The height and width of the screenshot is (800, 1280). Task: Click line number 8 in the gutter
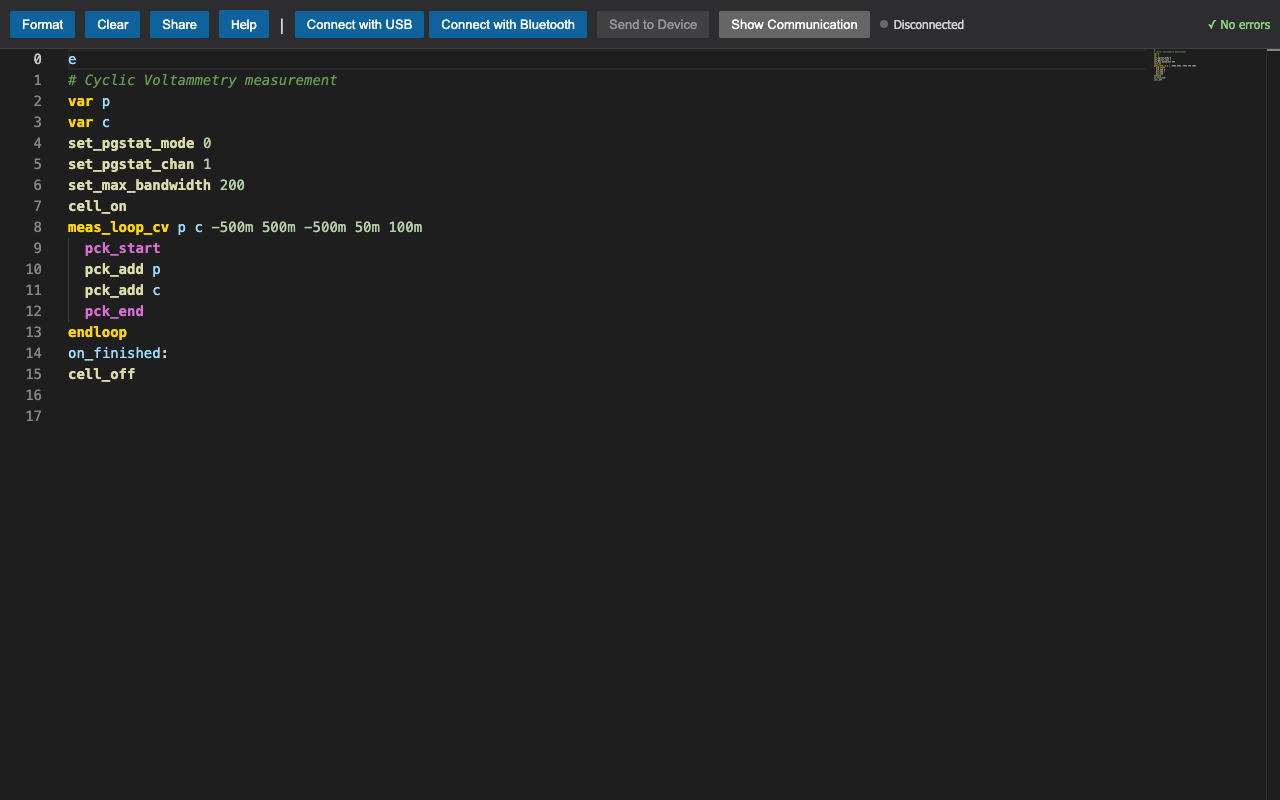pyautogui.click(x=37, y=227)
